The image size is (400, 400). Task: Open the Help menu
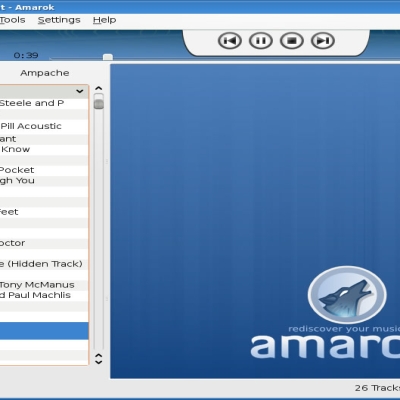click(104, 20)
